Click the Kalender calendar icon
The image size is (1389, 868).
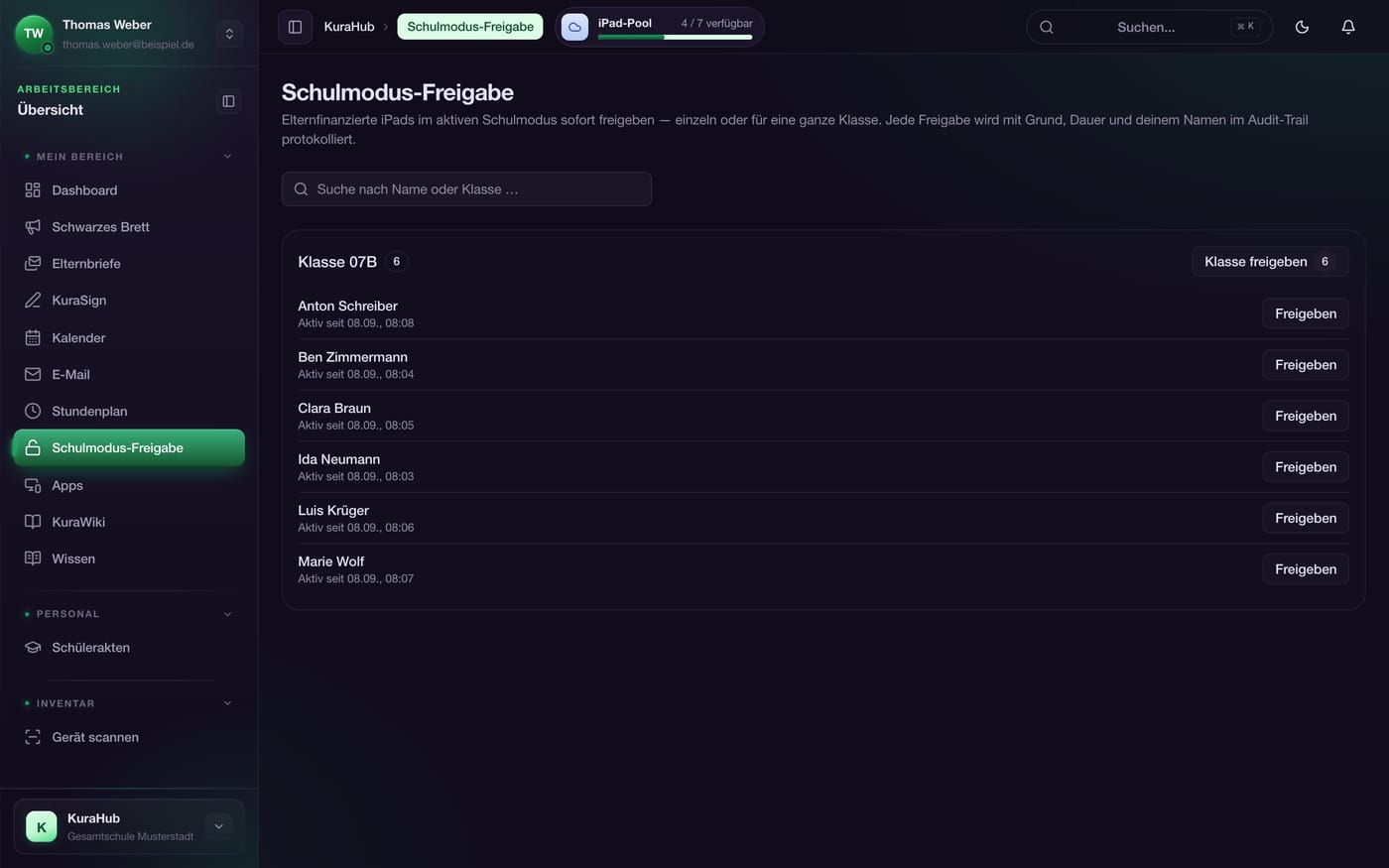[x=33, y=337]
